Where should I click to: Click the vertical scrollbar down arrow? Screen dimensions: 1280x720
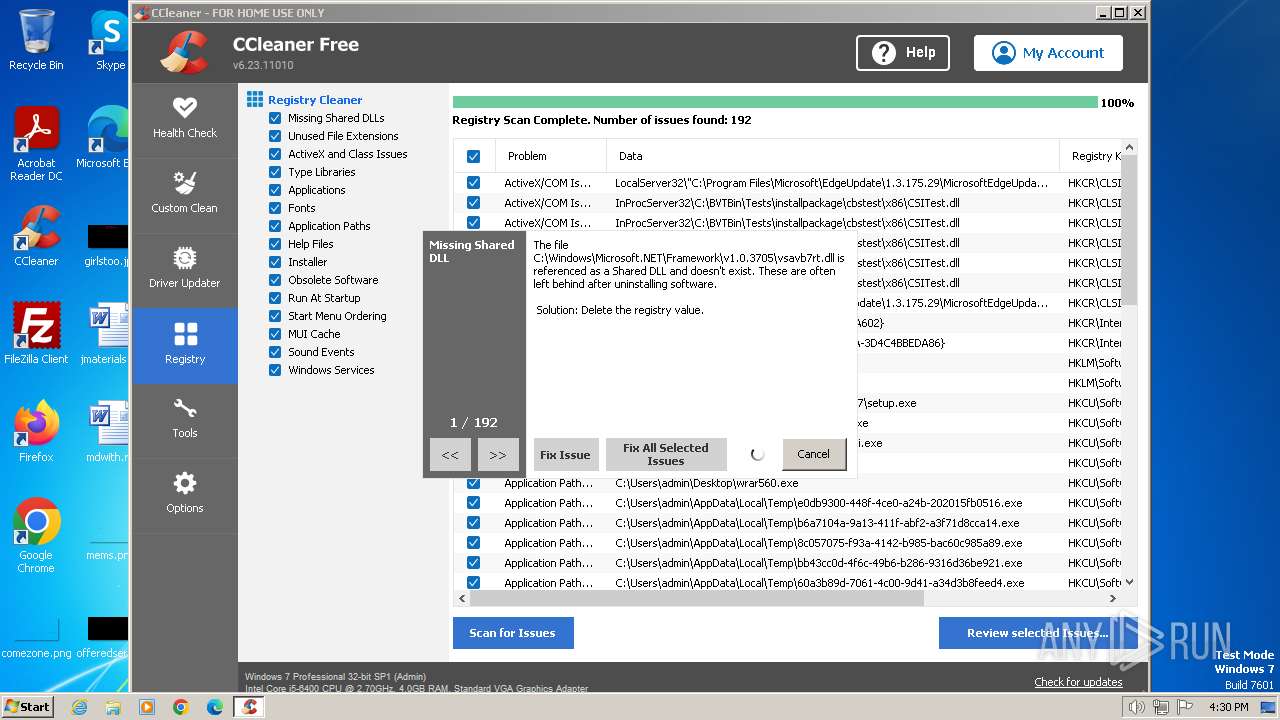point(1130,582)
